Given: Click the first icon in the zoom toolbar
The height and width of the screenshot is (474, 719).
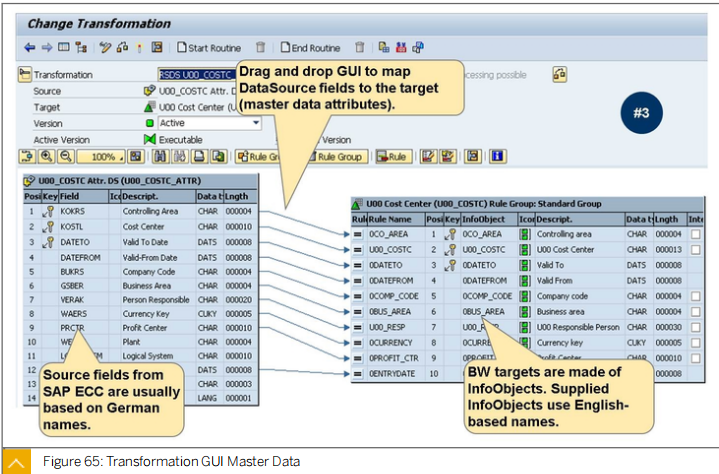Looking at the screenshot, I should 27,157.
